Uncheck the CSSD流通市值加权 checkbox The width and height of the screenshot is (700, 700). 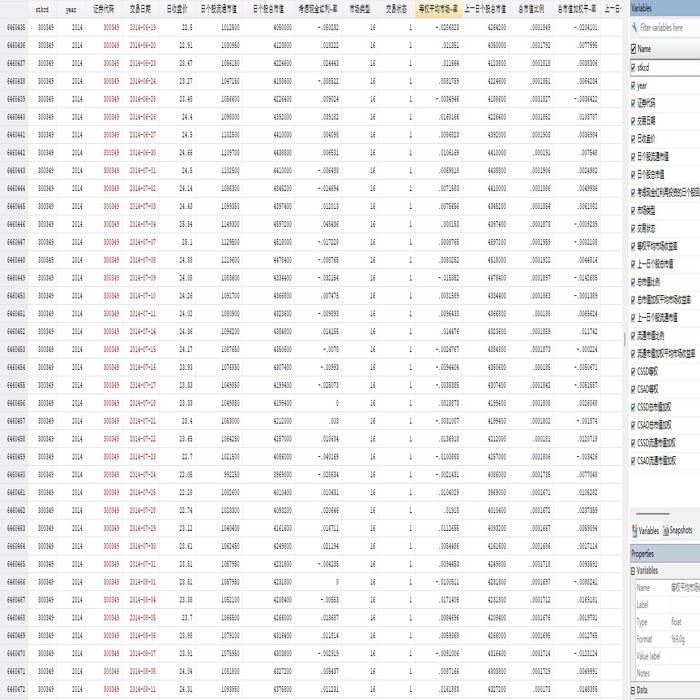[633, 442]
